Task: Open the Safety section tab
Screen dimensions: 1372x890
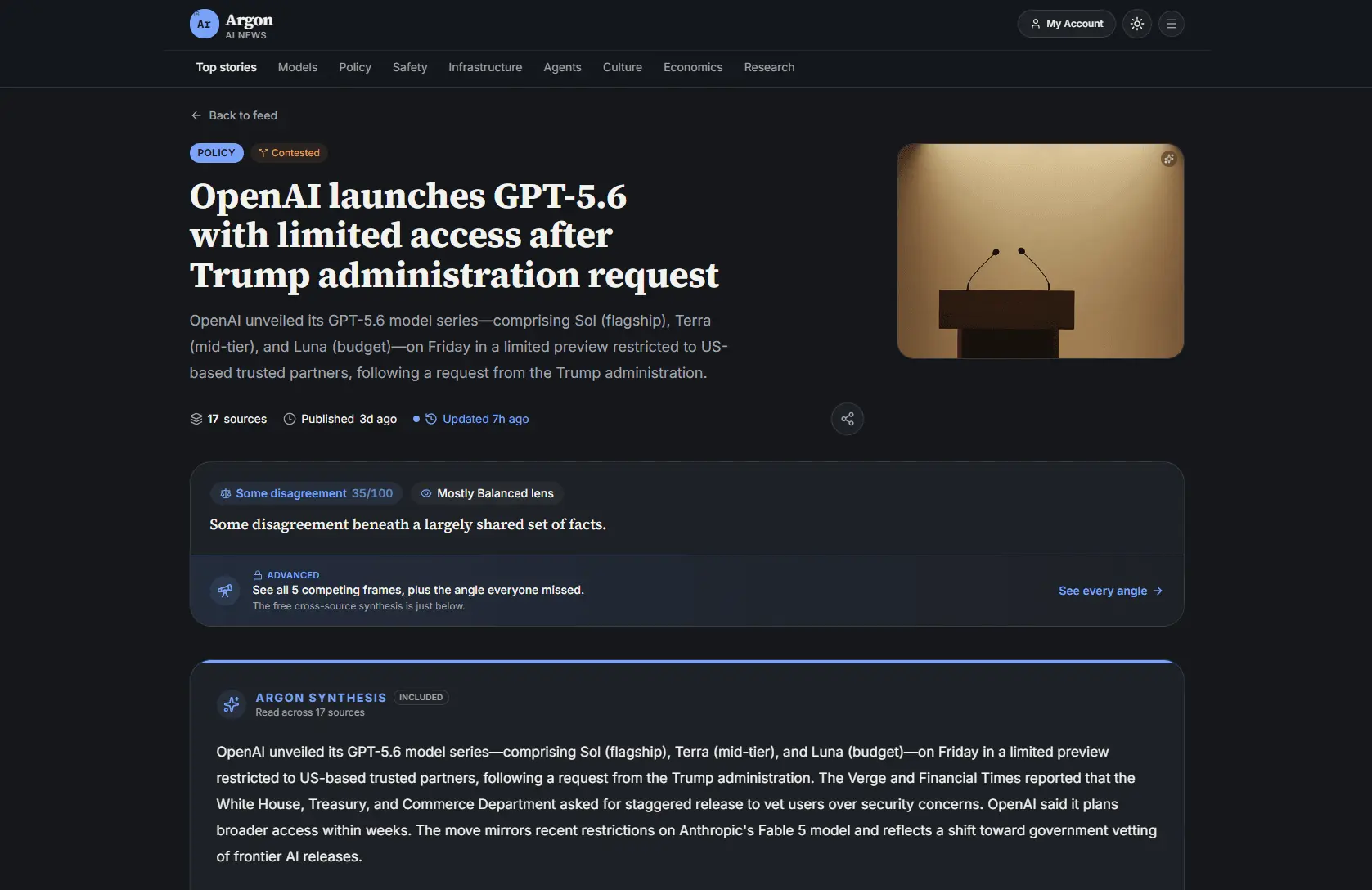Action: pyautogui.click(x=409, y=67)
